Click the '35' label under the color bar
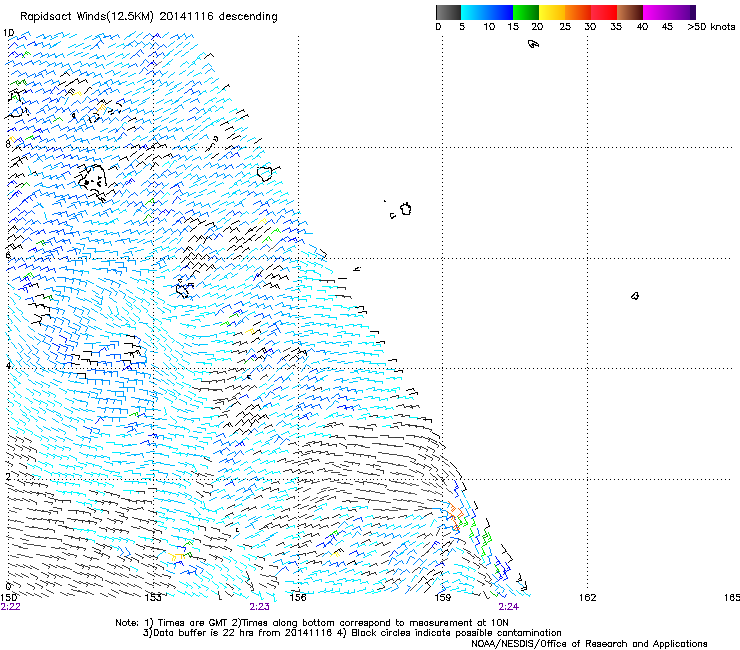 616,27
